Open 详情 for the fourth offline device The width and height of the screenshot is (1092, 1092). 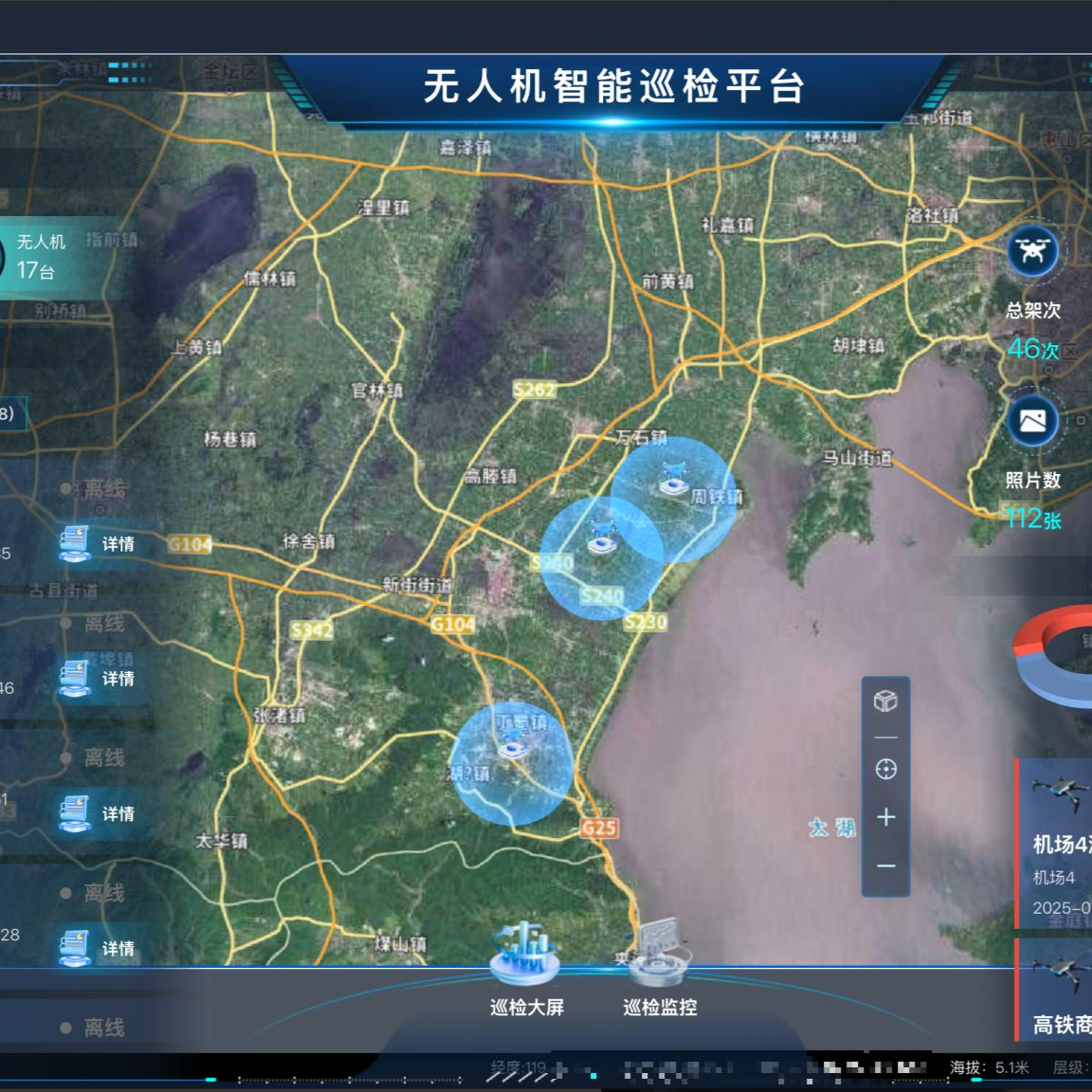[98, 948]
